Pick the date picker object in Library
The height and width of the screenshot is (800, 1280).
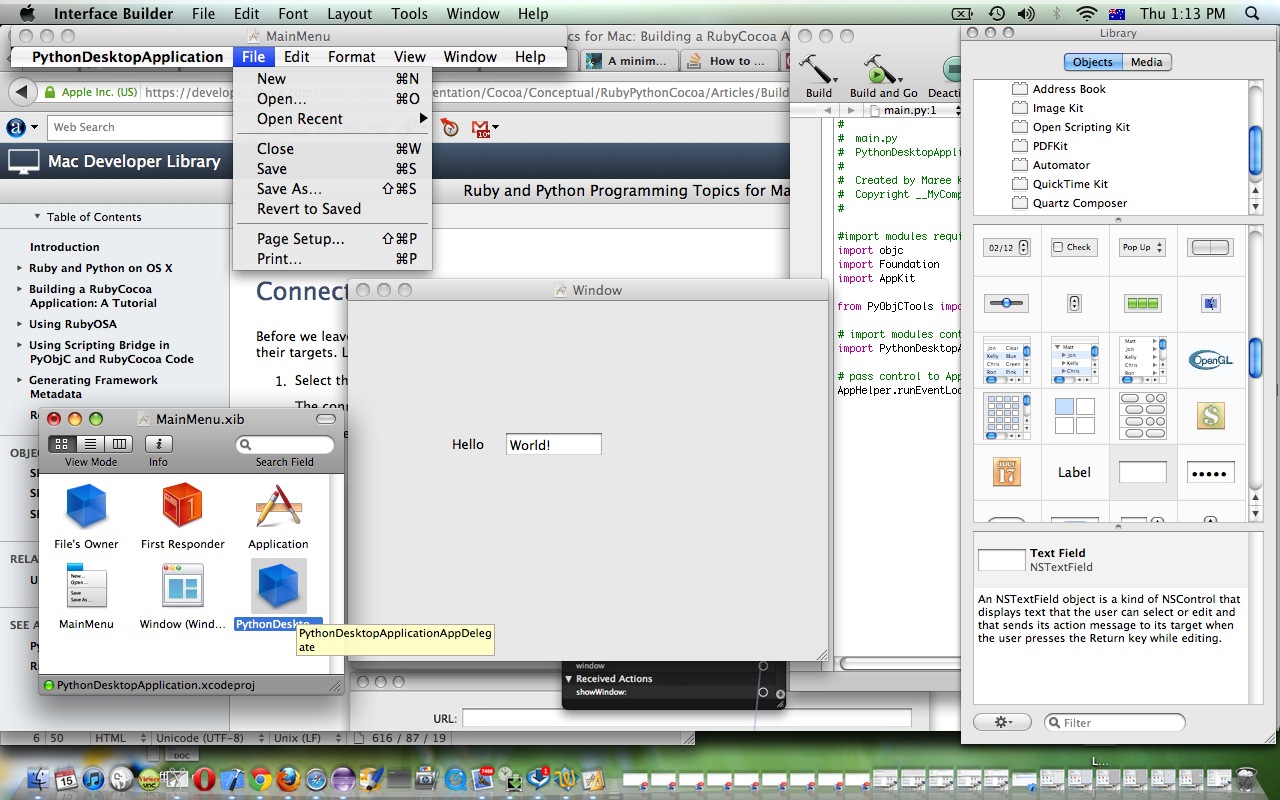click(x=1007, y=247)
